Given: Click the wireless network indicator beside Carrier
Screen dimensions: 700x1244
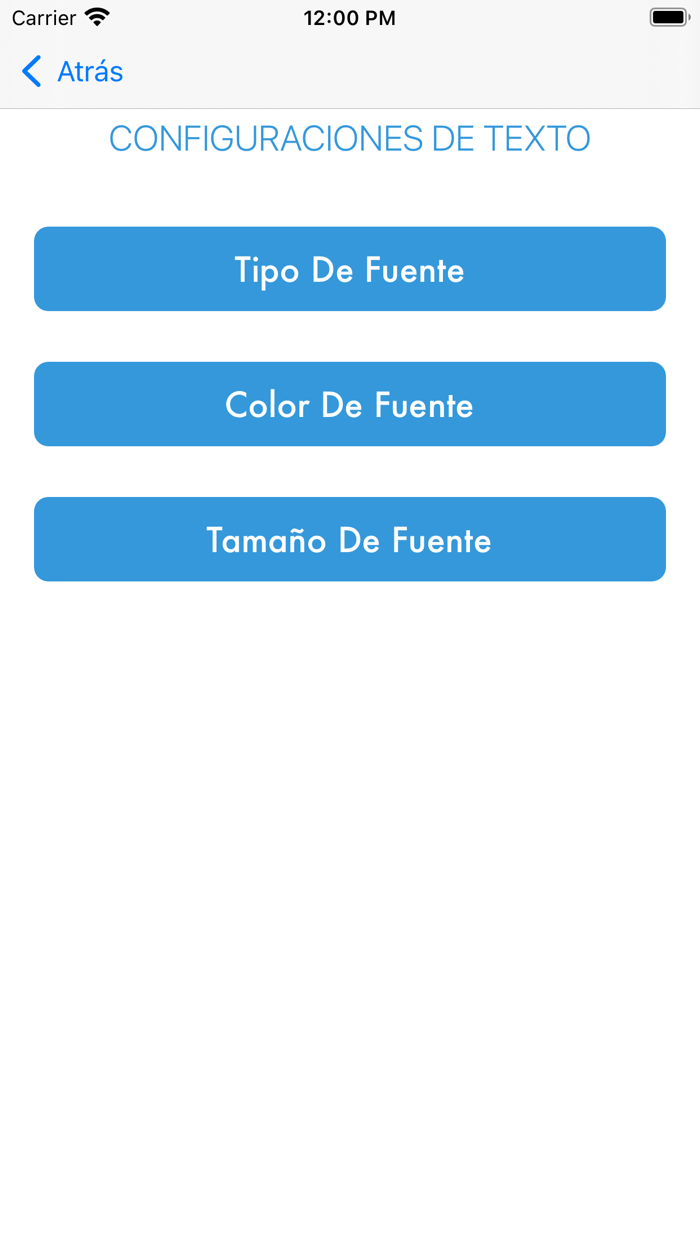Looking at the screenshot, I should [97, 17].
